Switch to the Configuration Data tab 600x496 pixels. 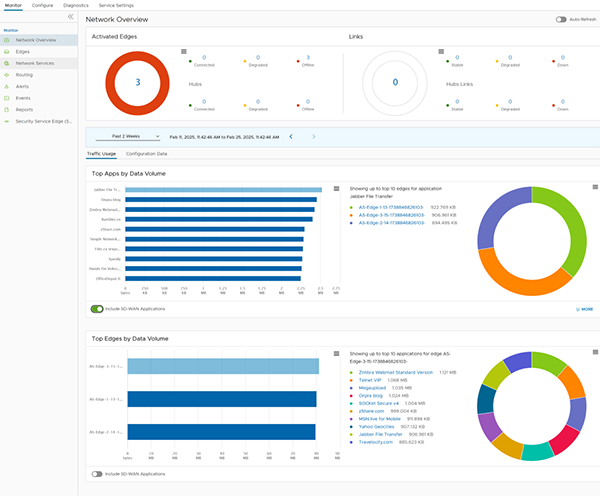(146, 154)
